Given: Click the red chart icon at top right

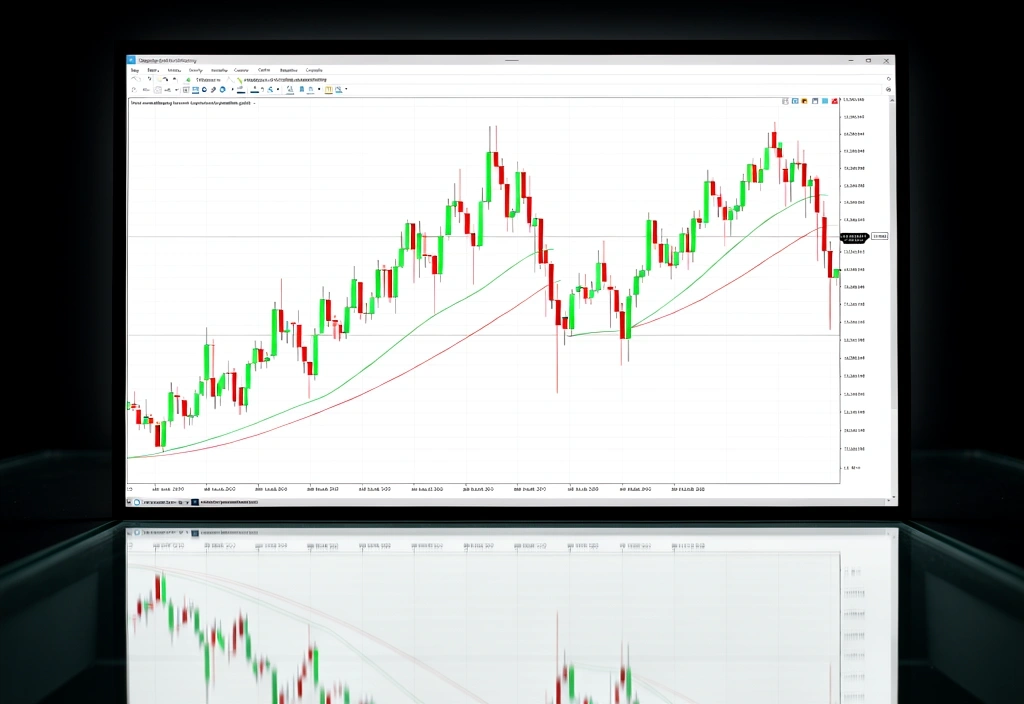Looking at the screenshot, I should 836,101.
